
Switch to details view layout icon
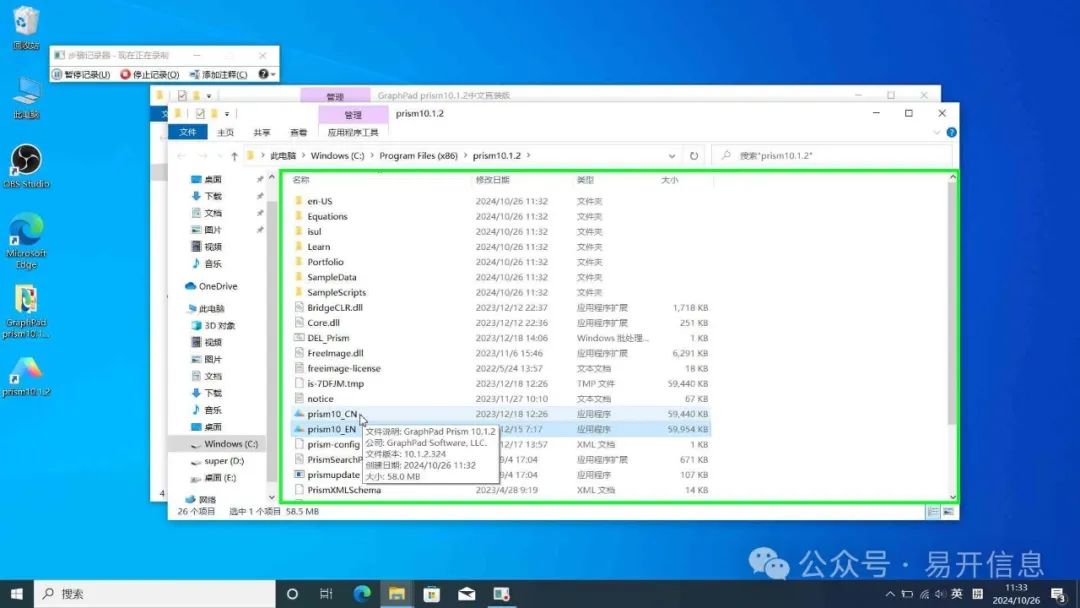[x=933, y=512]
